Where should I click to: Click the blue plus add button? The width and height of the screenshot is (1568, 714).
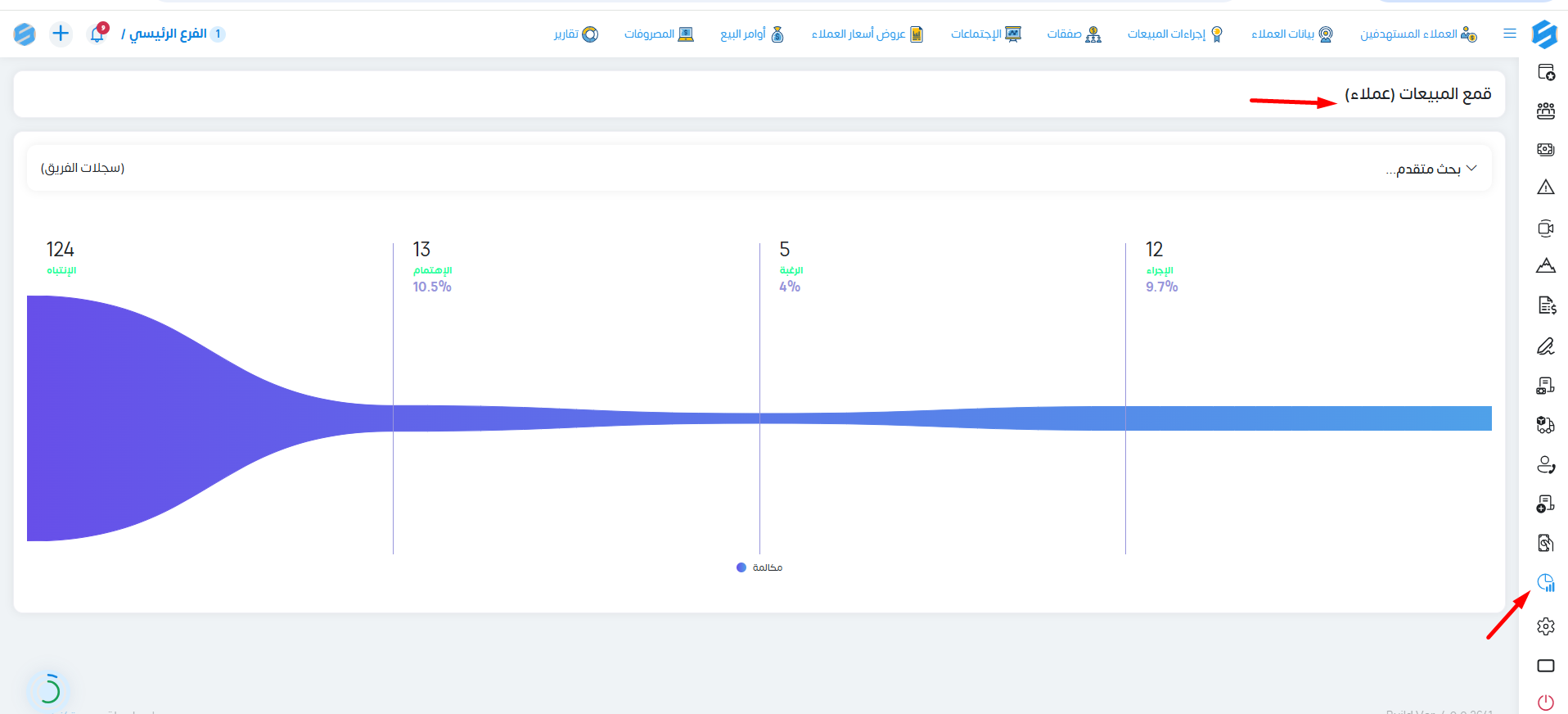[x=61, y=34]
